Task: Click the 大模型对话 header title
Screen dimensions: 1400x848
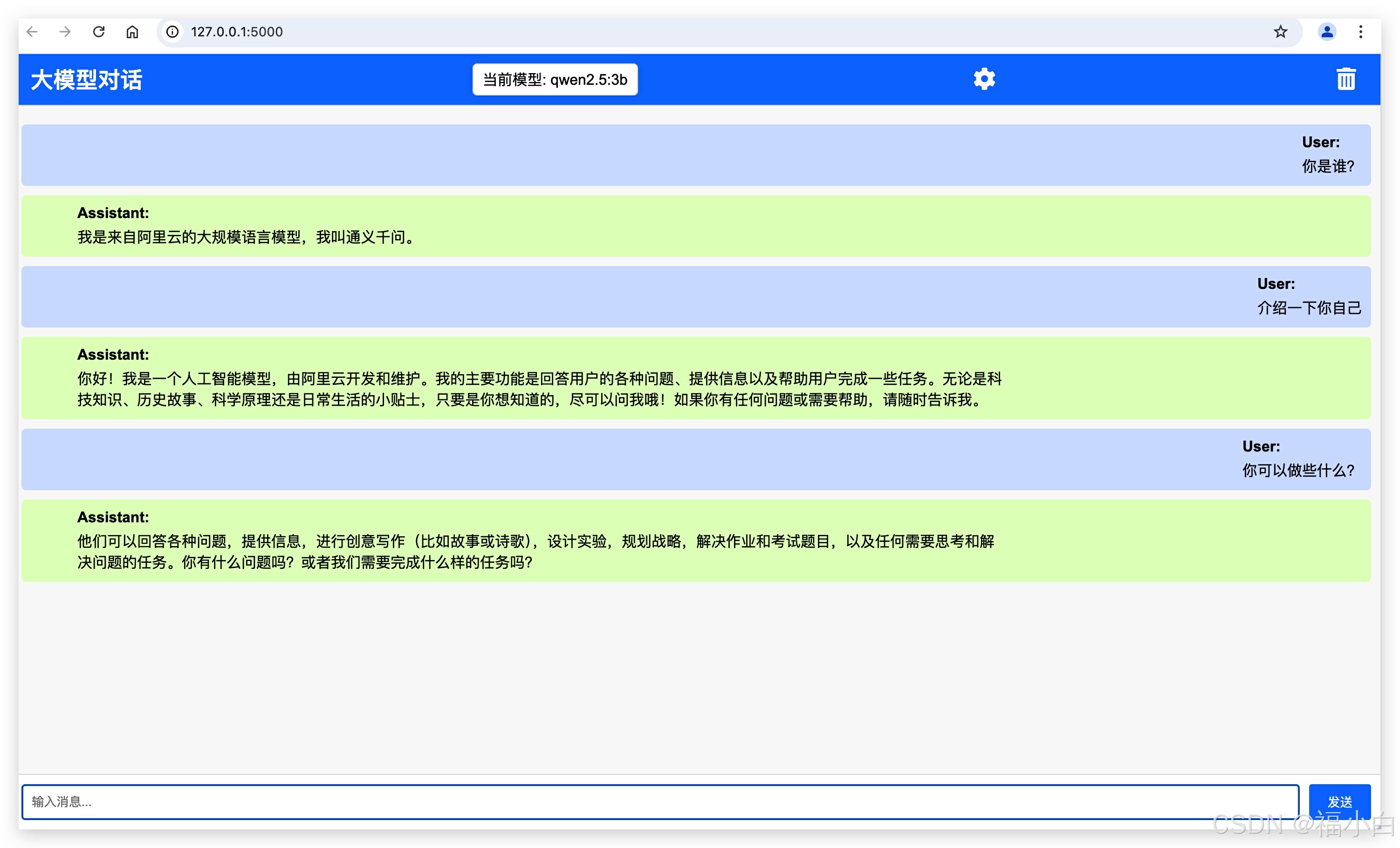Action: 86,80
